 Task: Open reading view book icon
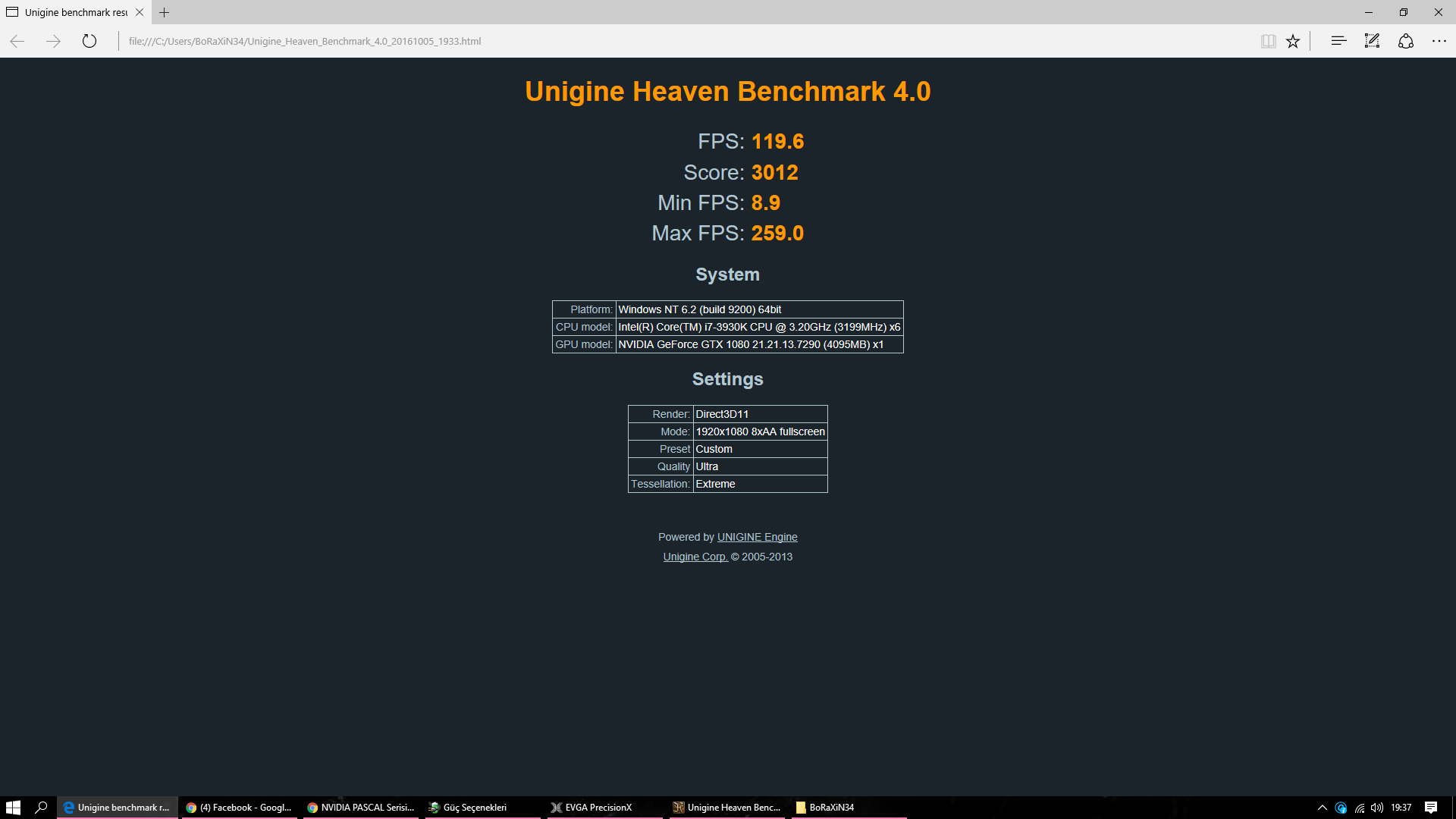[x=1268, y=41]
